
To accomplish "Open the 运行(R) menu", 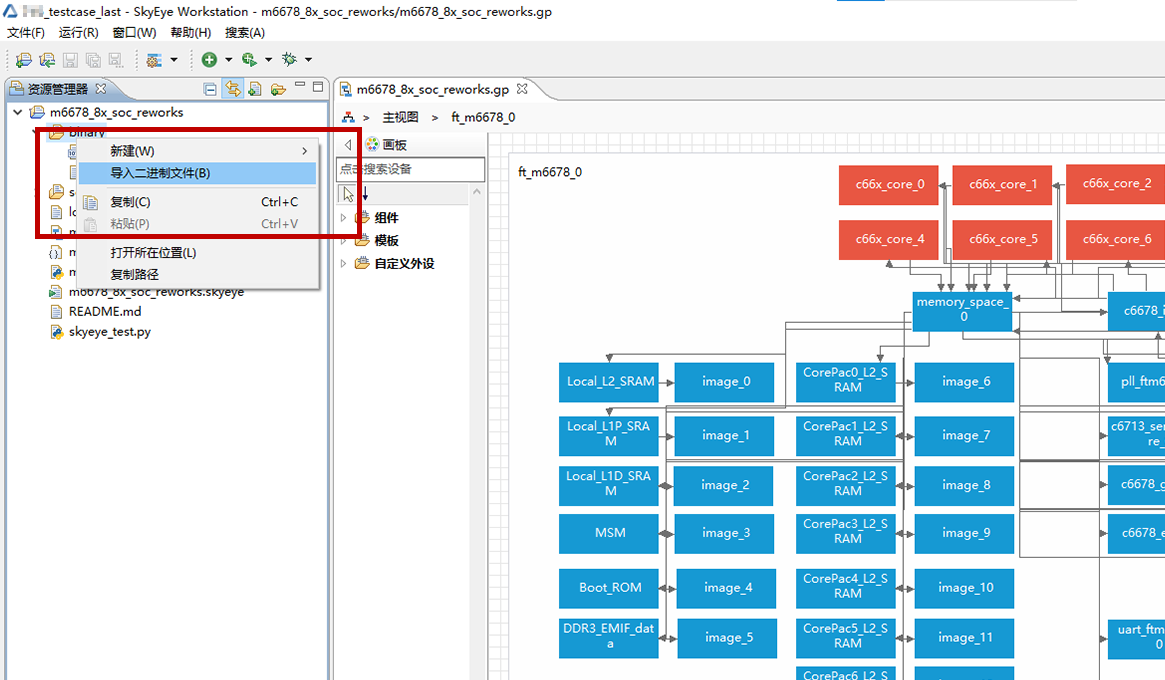I will tap(79, 33).
